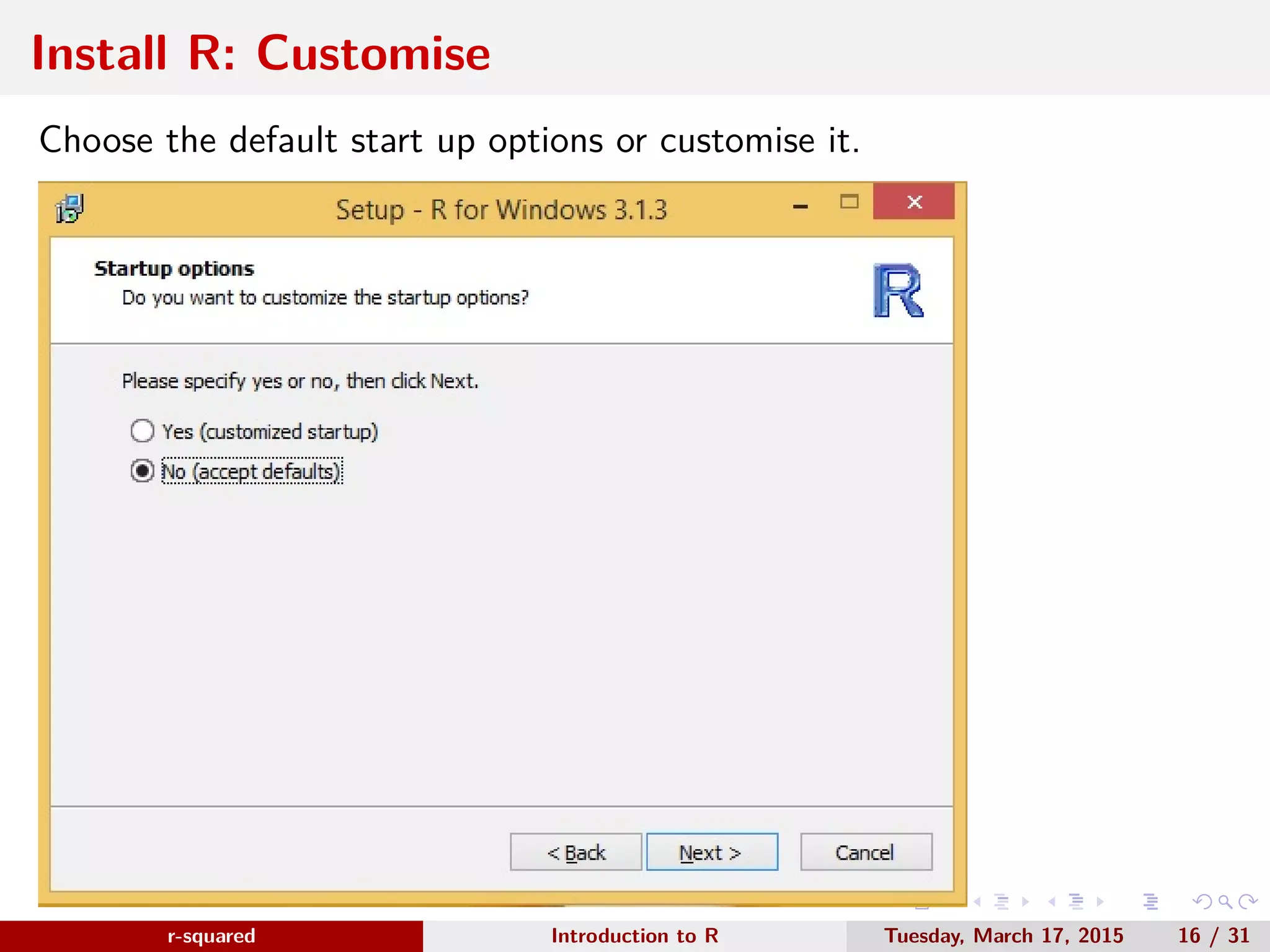Click the 'Do you want to customize' question
The width and height of the screenshot is (1270, 952).
(326, 298)
